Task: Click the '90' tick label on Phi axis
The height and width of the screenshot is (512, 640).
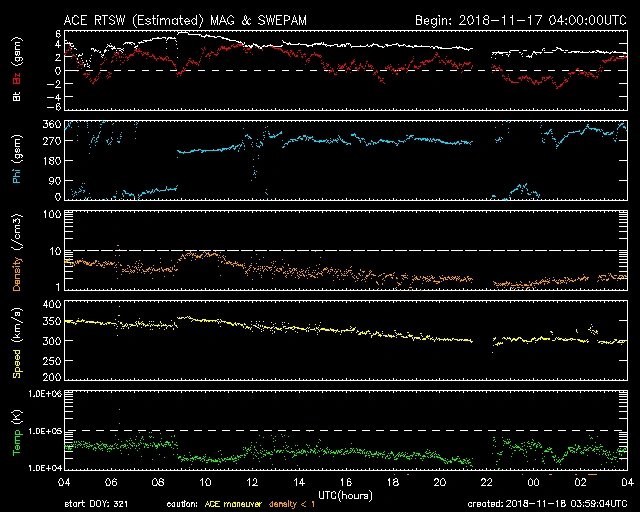Action: pyautogui.click(x=55, y=181)
